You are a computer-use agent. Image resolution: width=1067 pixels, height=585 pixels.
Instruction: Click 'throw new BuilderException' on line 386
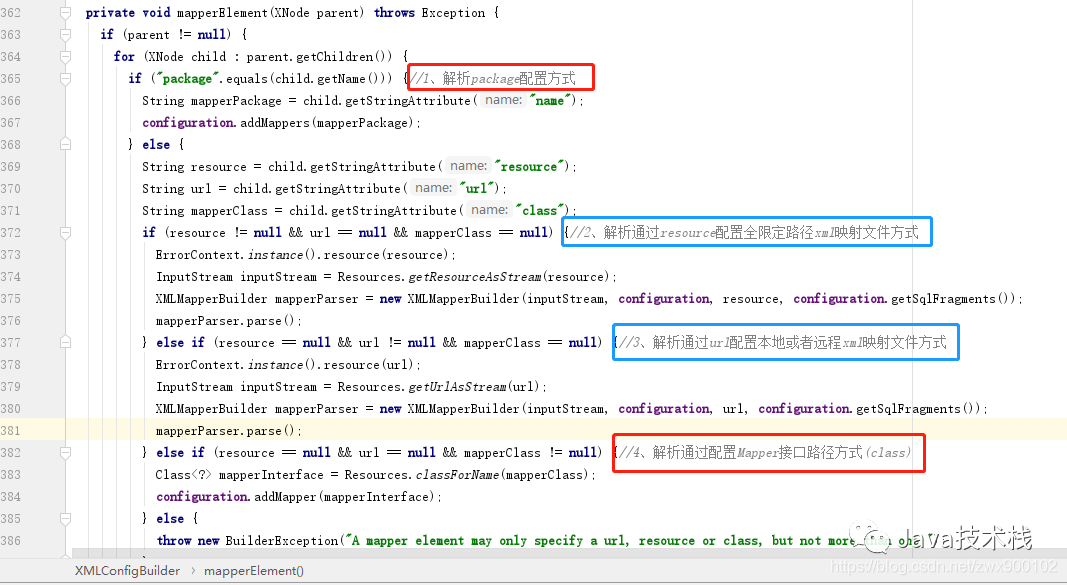247,540
